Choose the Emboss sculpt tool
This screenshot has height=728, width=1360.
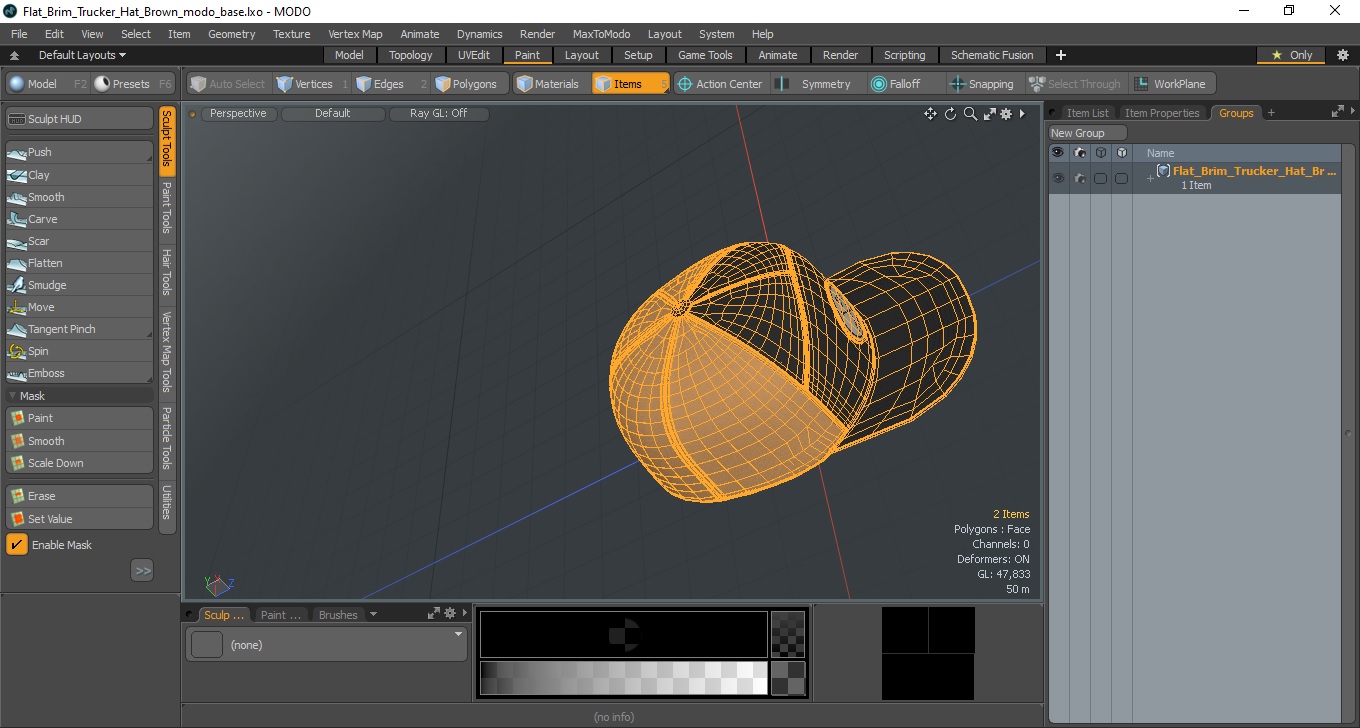click(x=79, y=373)
